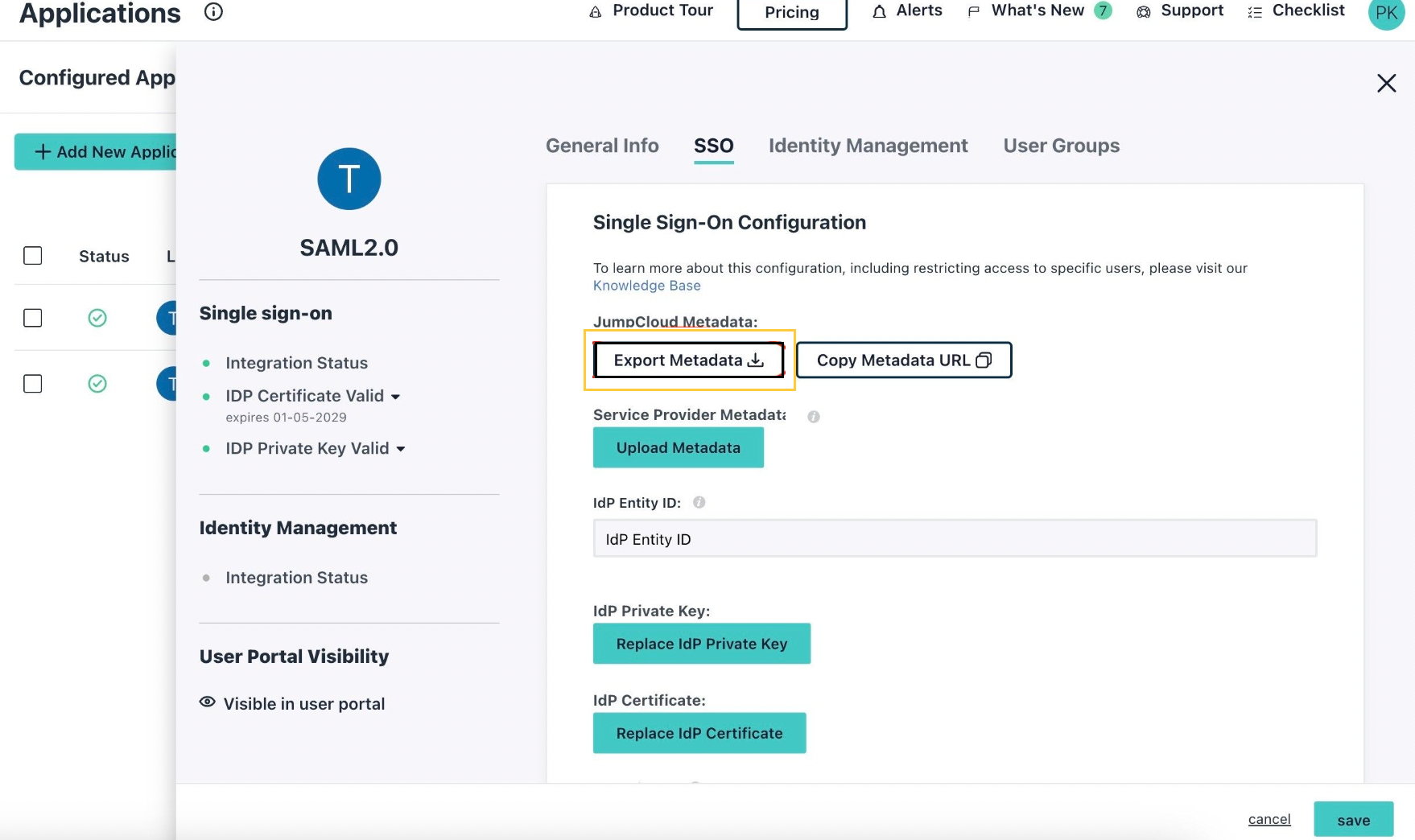Click Upload Metadata button
The width and height of the screenshot is (1415, 840).
679,447
